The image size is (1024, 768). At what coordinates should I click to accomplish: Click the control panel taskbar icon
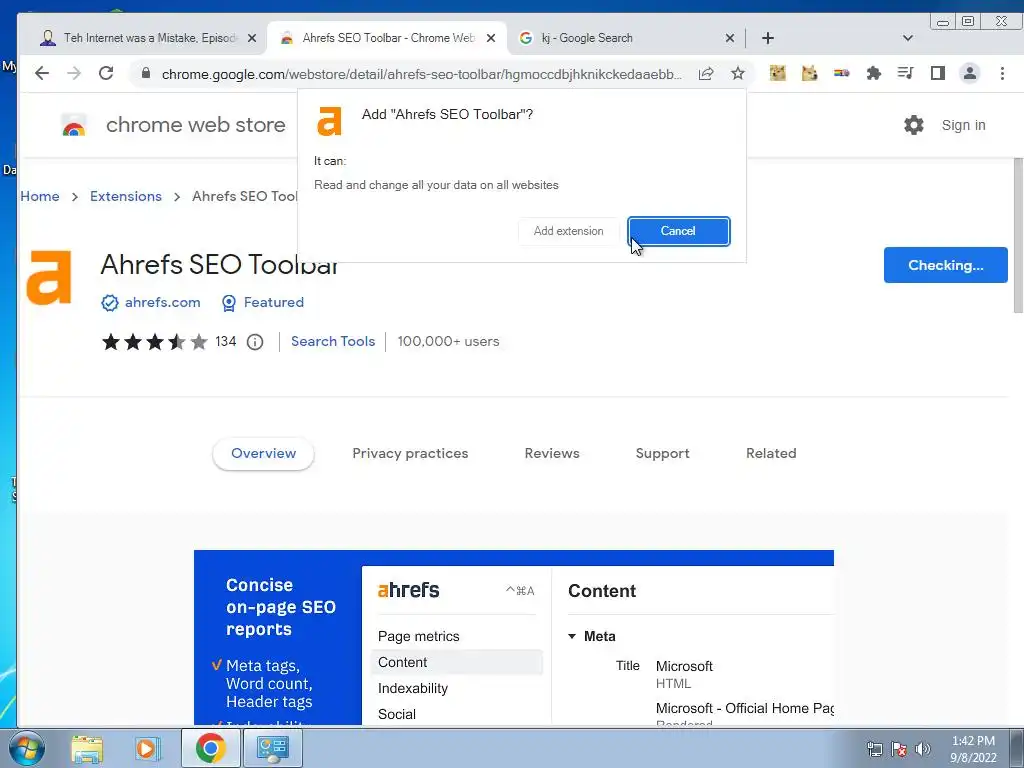(272, 748)
